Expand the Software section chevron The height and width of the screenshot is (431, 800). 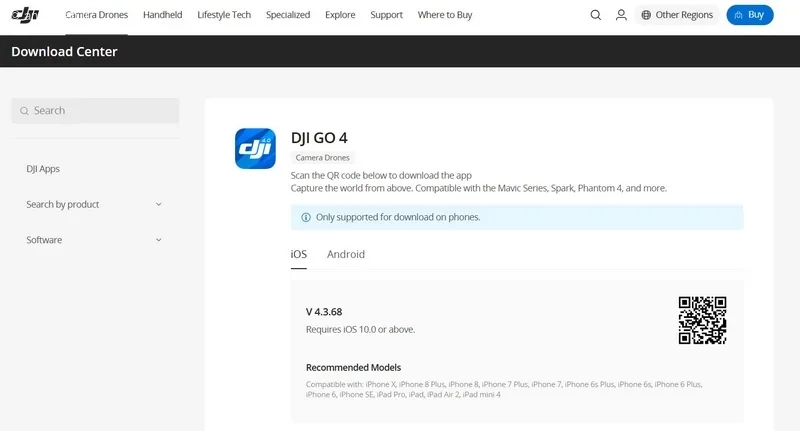(159, 240)
